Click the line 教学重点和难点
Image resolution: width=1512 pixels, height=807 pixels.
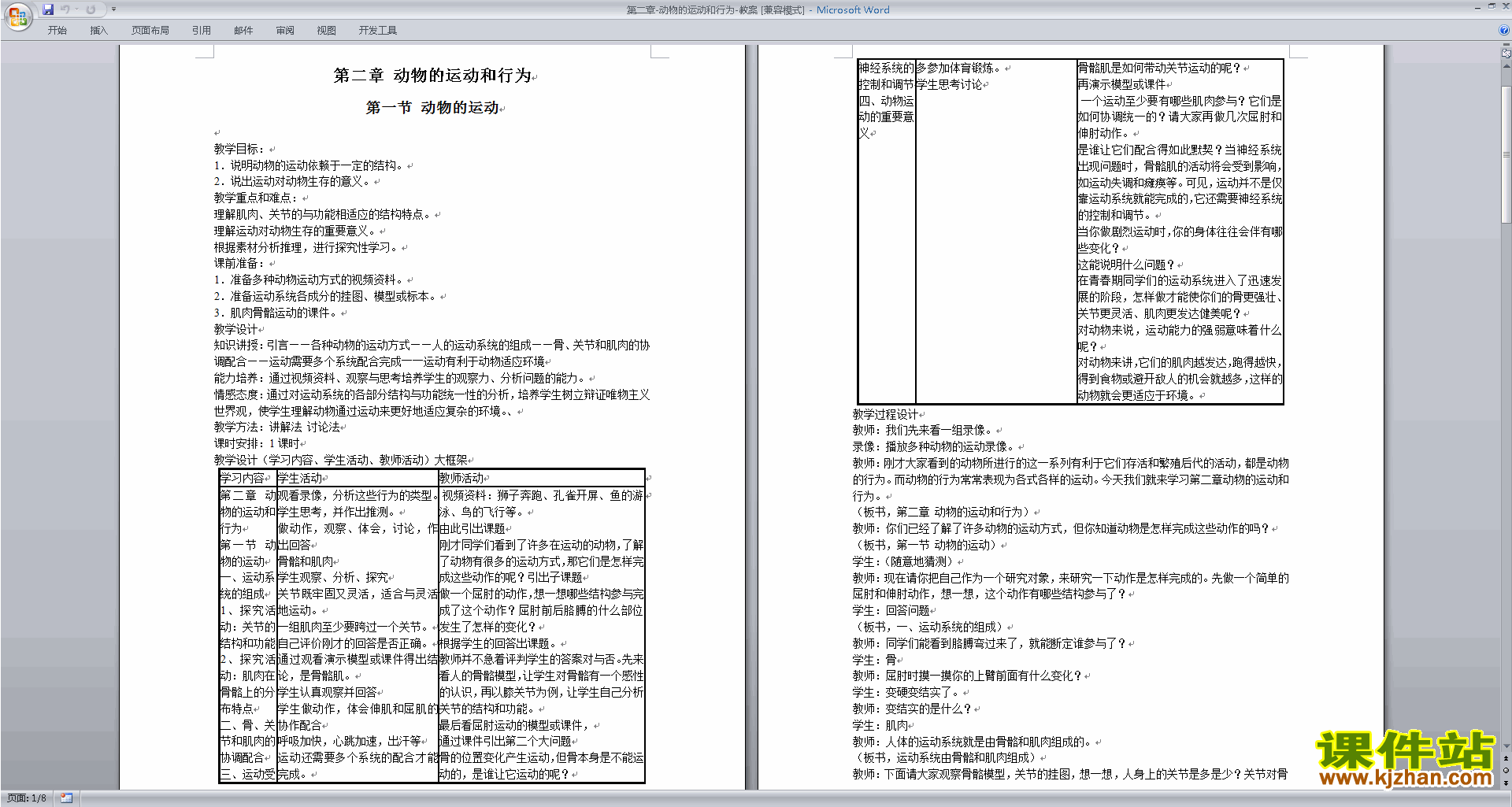click(256, 198)
